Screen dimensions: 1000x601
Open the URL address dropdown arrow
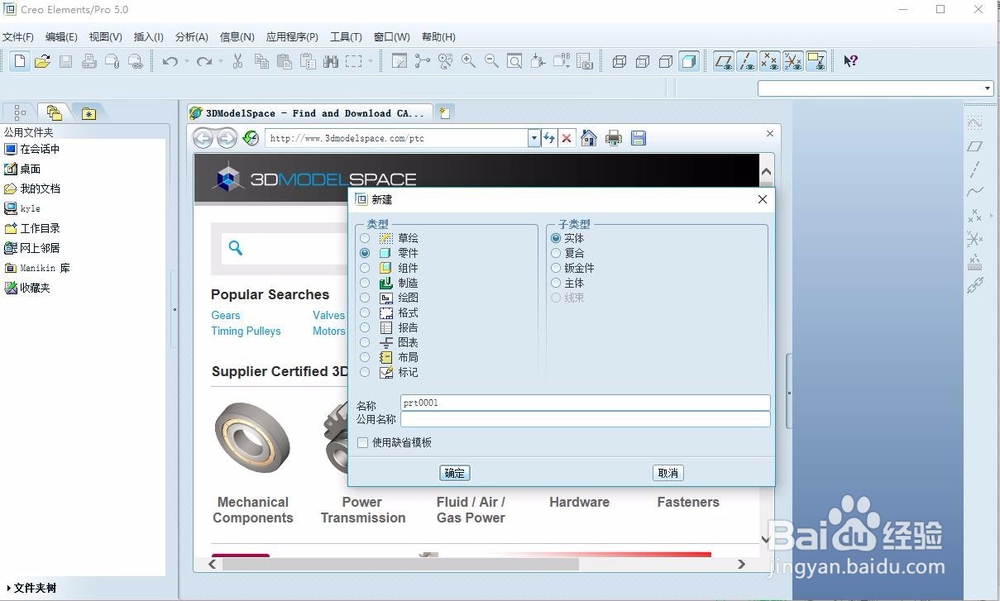pos(534,138)
